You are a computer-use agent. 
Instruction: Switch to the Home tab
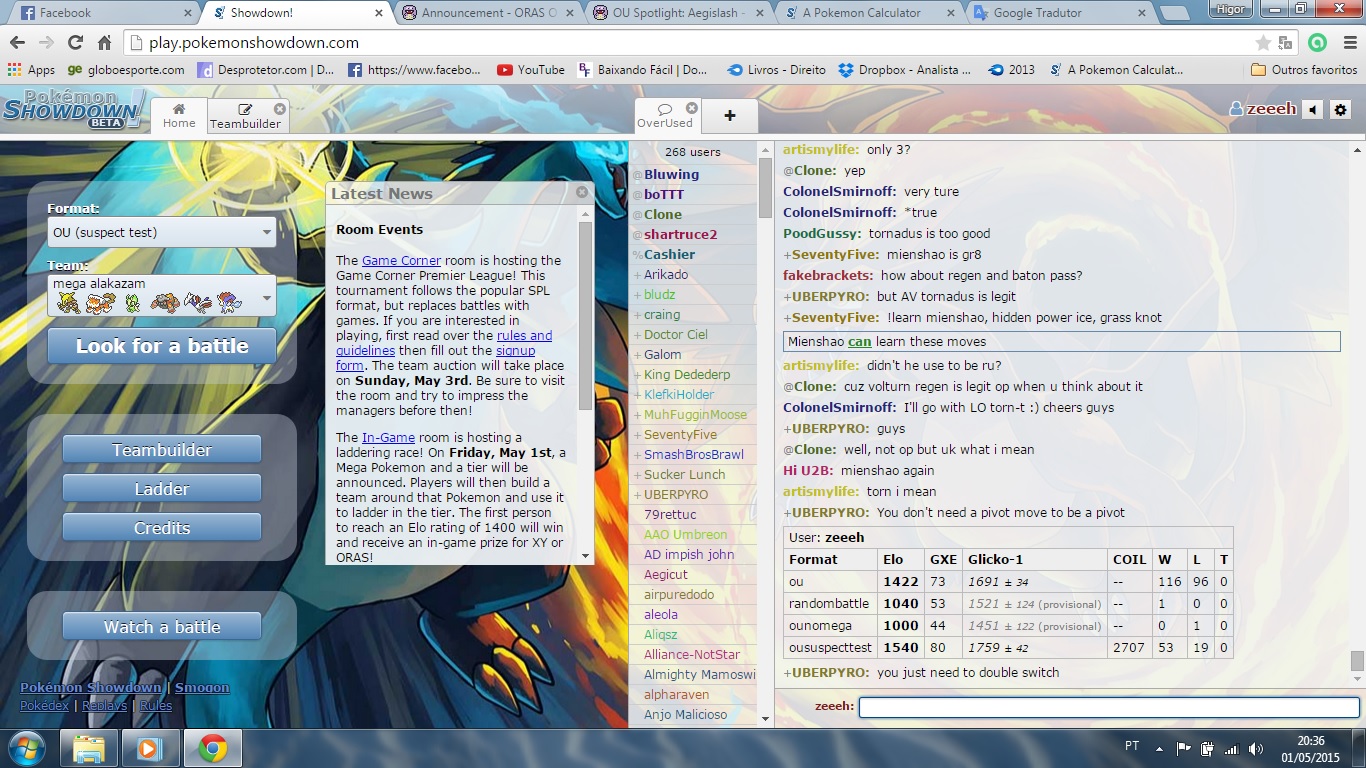(x=179, y=116)
